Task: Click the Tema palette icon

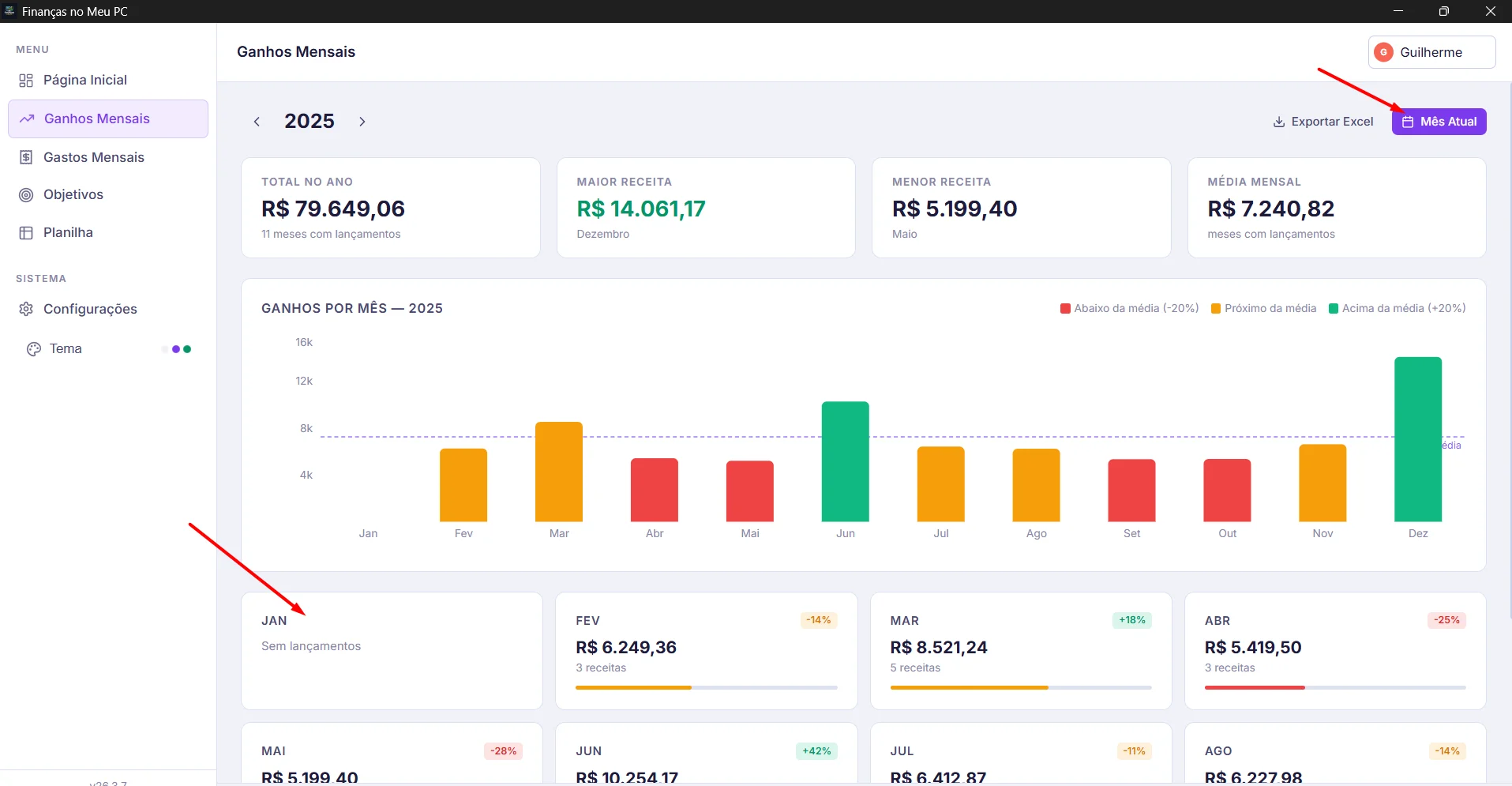Action: (33, 349)
